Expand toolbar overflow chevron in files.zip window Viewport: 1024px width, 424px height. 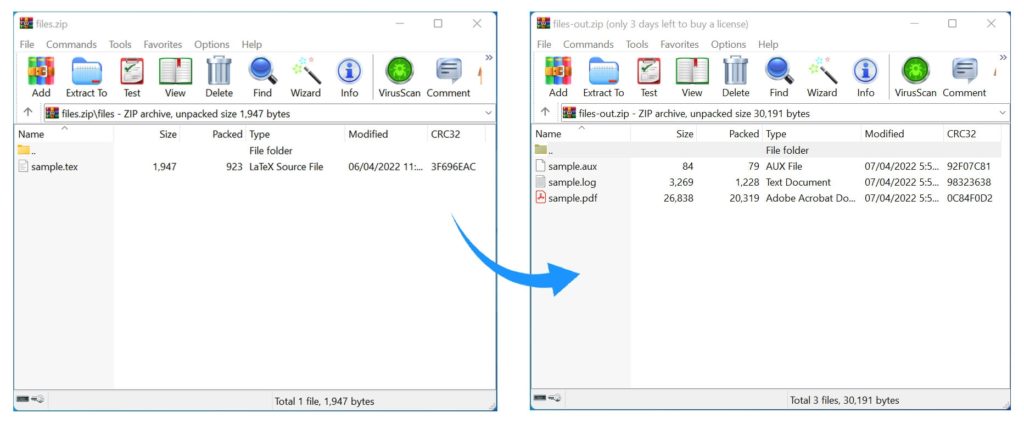point(488,57)
